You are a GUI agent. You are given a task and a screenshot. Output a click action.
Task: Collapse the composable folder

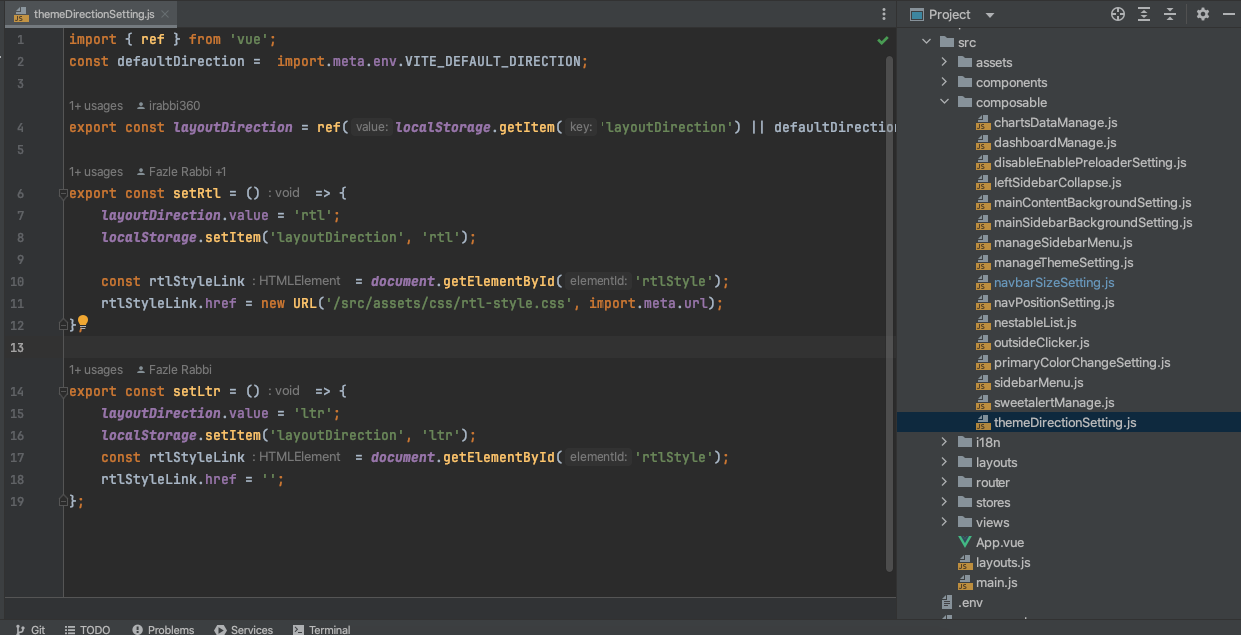[x=944, y=102]
